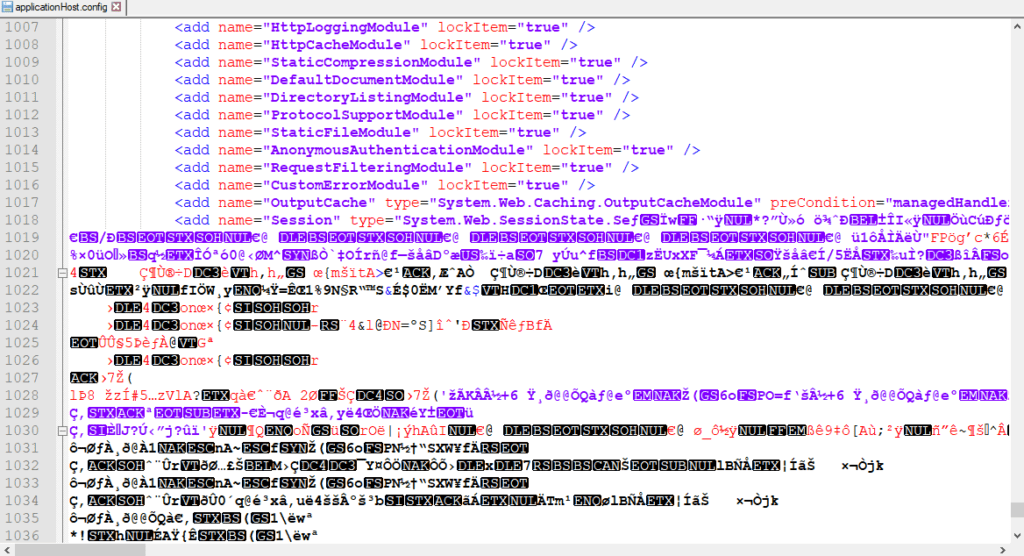Click the vertical scrollbar up arrow

pos(1017,27)
